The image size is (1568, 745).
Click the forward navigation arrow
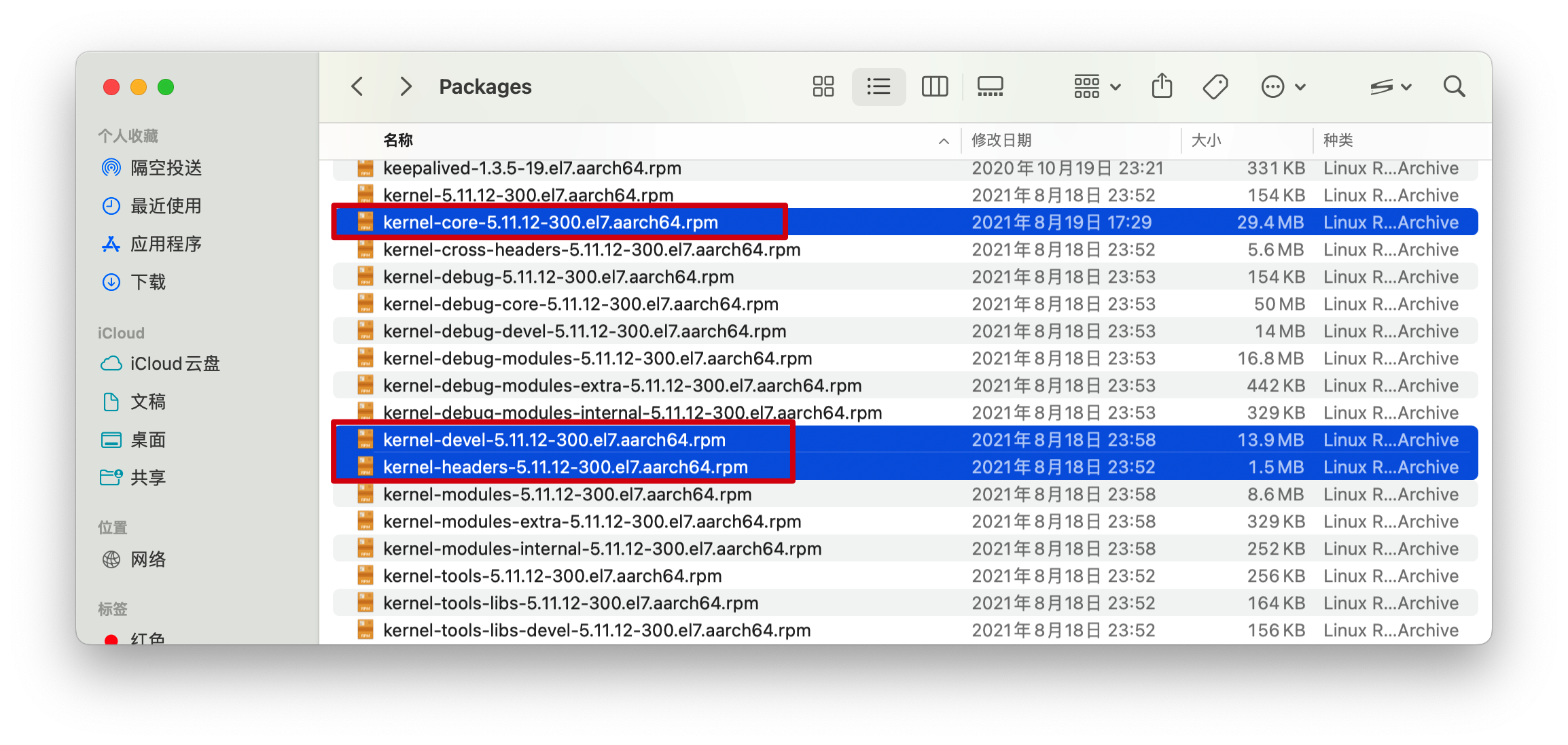pyautogui.click(x=406, y=86)
